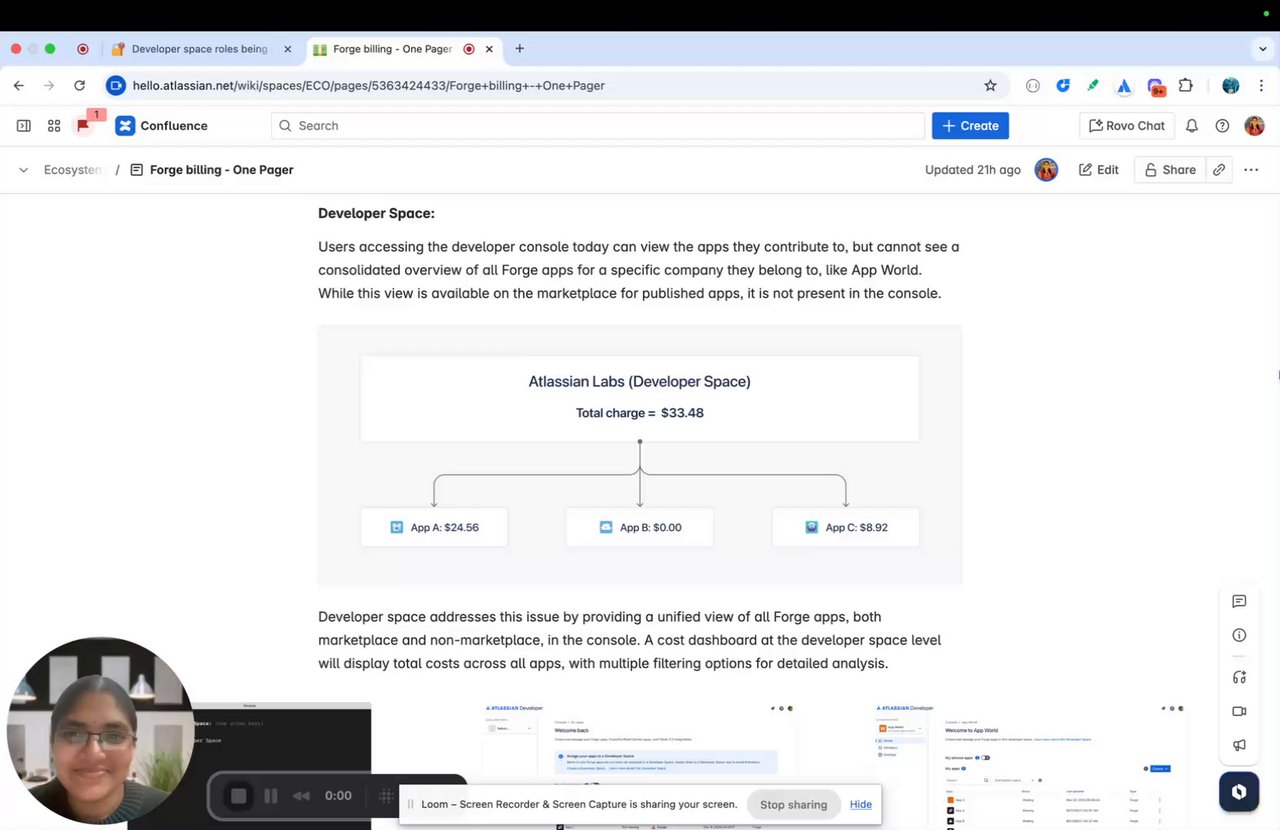This screenshot has width=1280, height=830.
Task: Open the Atlassian extension icon
Action: coord(1124,86)
